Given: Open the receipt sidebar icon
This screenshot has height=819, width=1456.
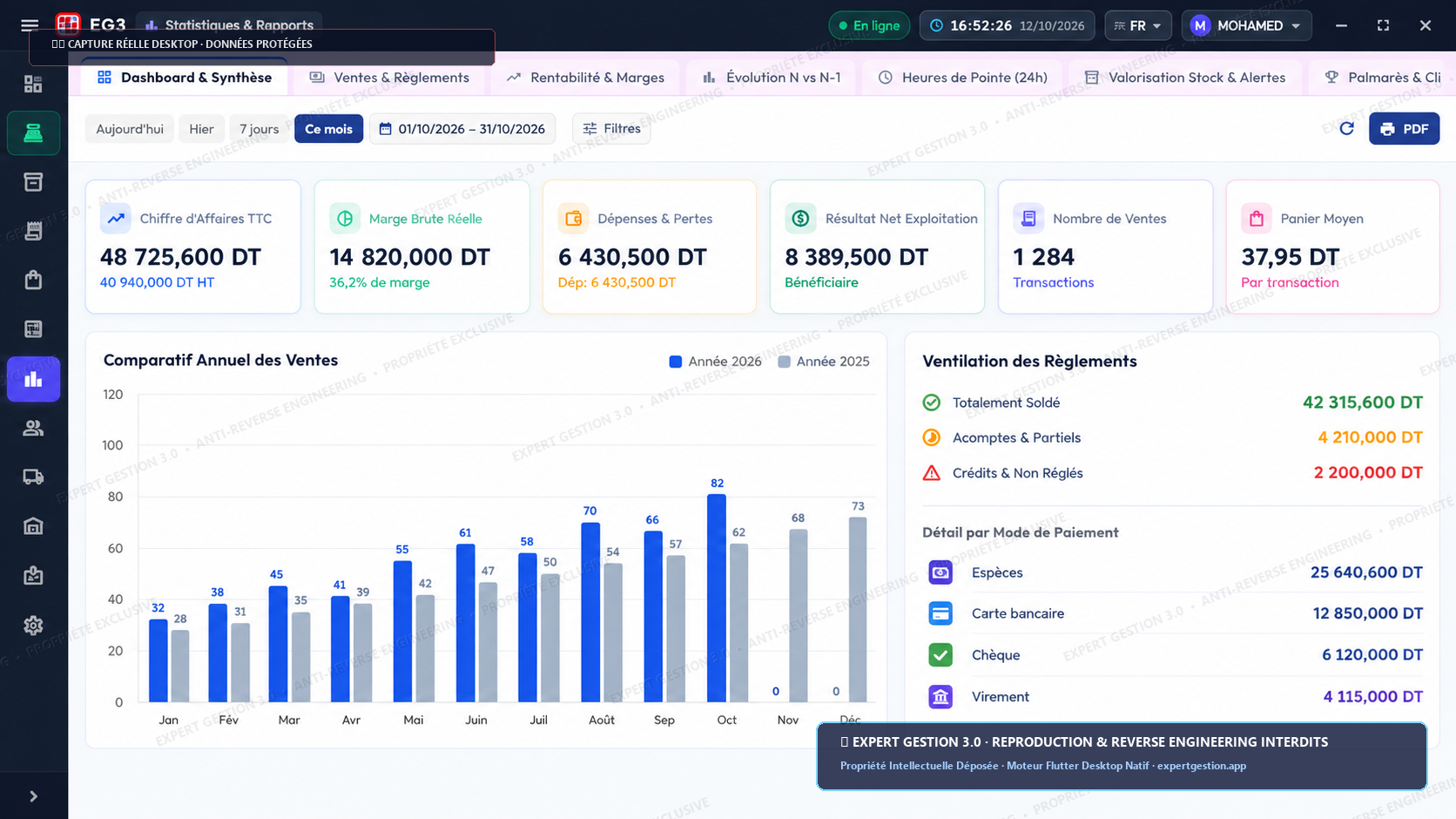Looking at the screenshot, I should tap(33, 231).
